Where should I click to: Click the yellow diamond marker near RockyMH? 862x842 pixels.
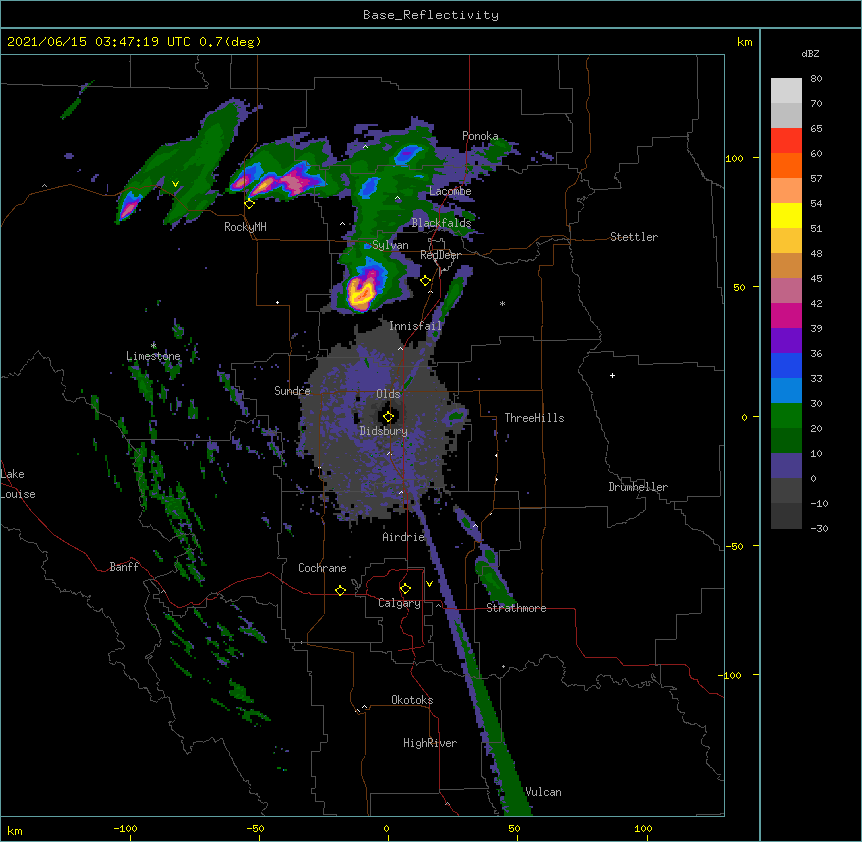tap(250, 204)
